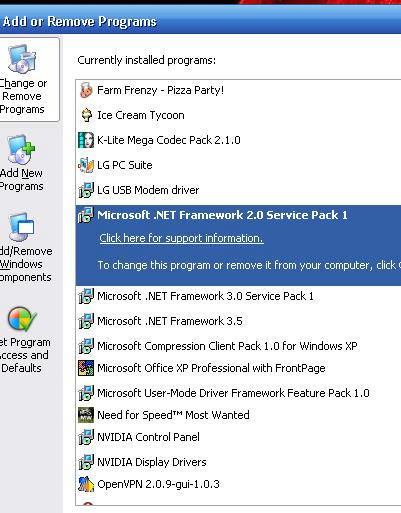Select Microsoft .NET Framework 3.0 Service Pack 1
401x513 pixels.
[238, 296]
